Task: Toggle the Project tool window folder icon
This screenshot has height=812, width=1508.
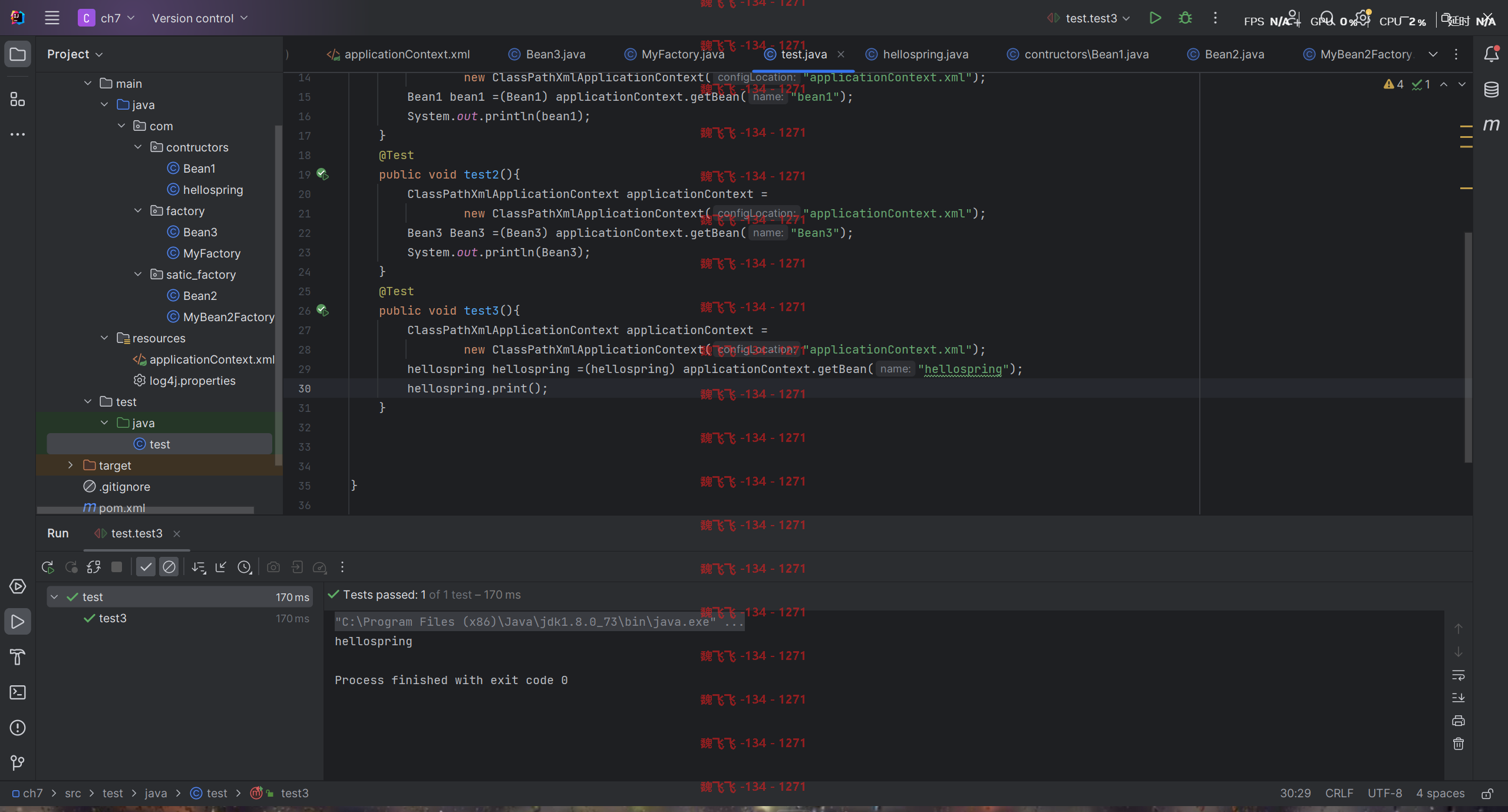Action: click(18, 54)
